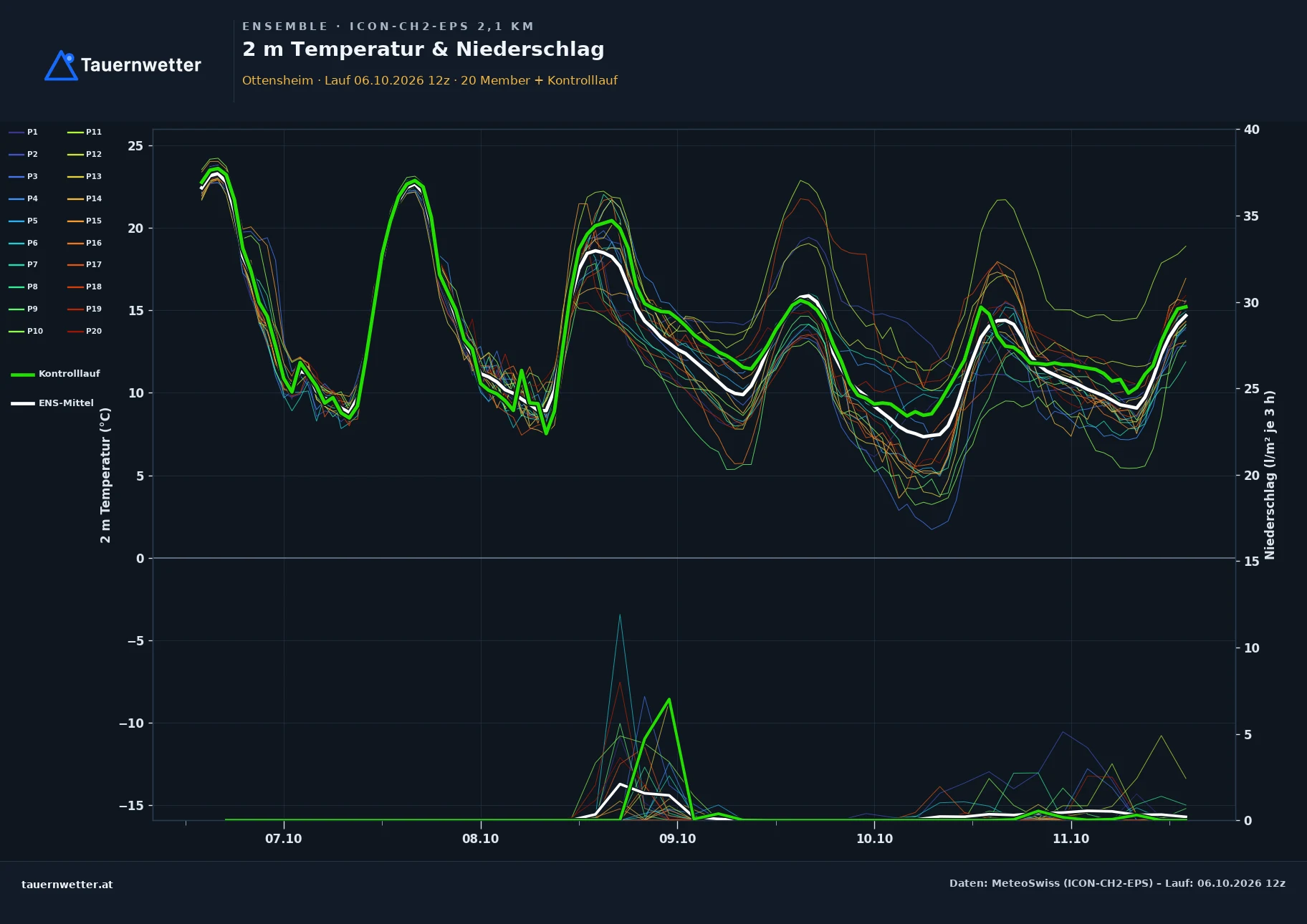Image resolution: width=1307 pixels, height=924 pixels.
Task: Click the P3 legend entry
Action: tap(24, 176)
